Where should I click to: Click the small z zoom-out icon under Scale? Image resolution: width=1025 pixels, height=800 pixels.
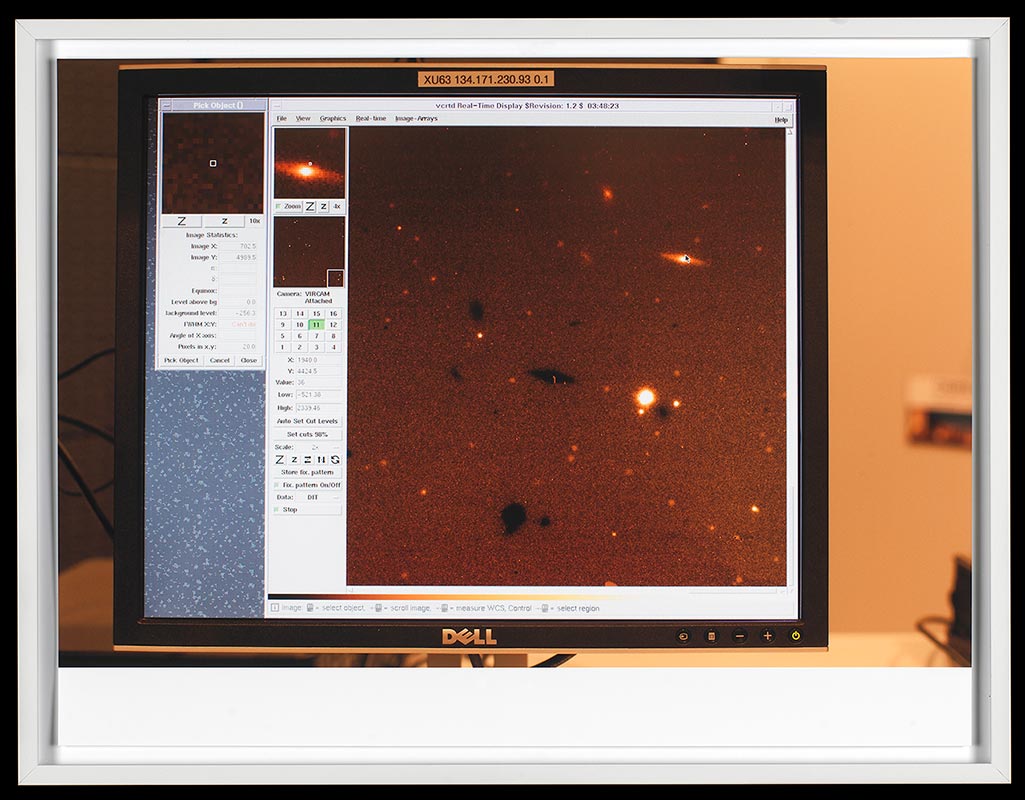coord(294,459)
